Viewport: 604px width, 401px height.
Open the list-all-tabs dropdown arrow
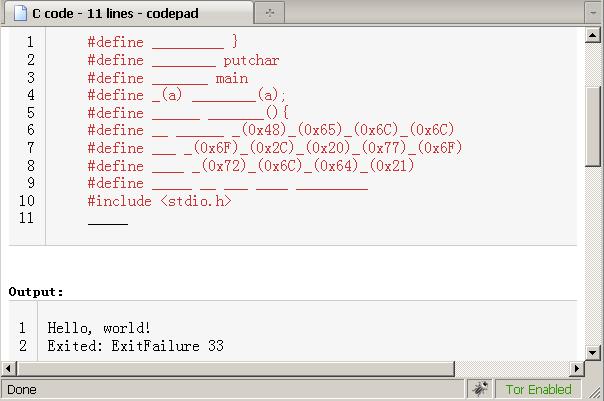tap(590, 13)
